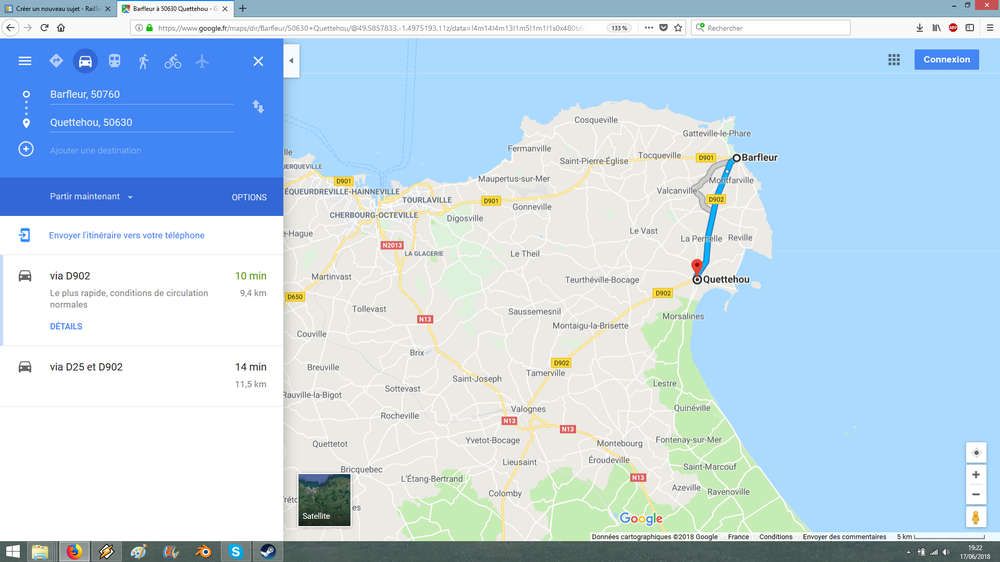Click the Connexion sign-in button
The width and height of the screenshot is (1000, 562).
coord(946,59)
